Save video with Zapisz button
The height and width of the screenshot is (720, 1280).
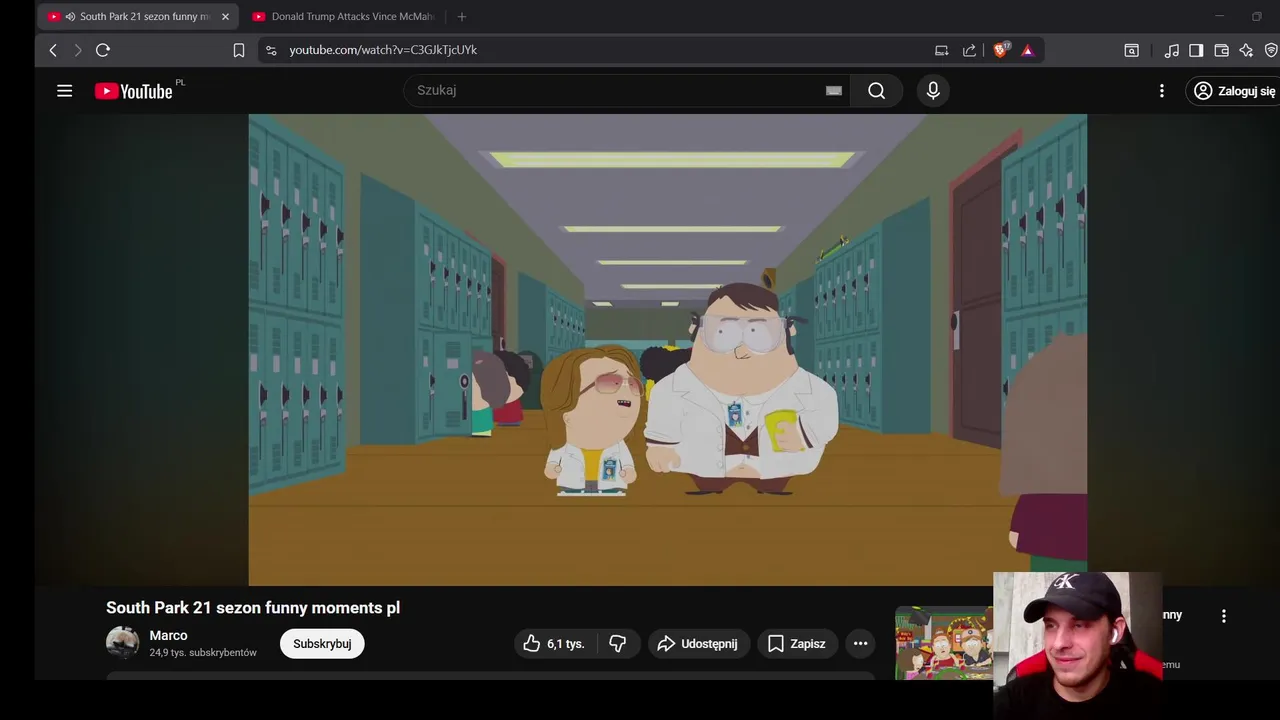pos(797,644)
